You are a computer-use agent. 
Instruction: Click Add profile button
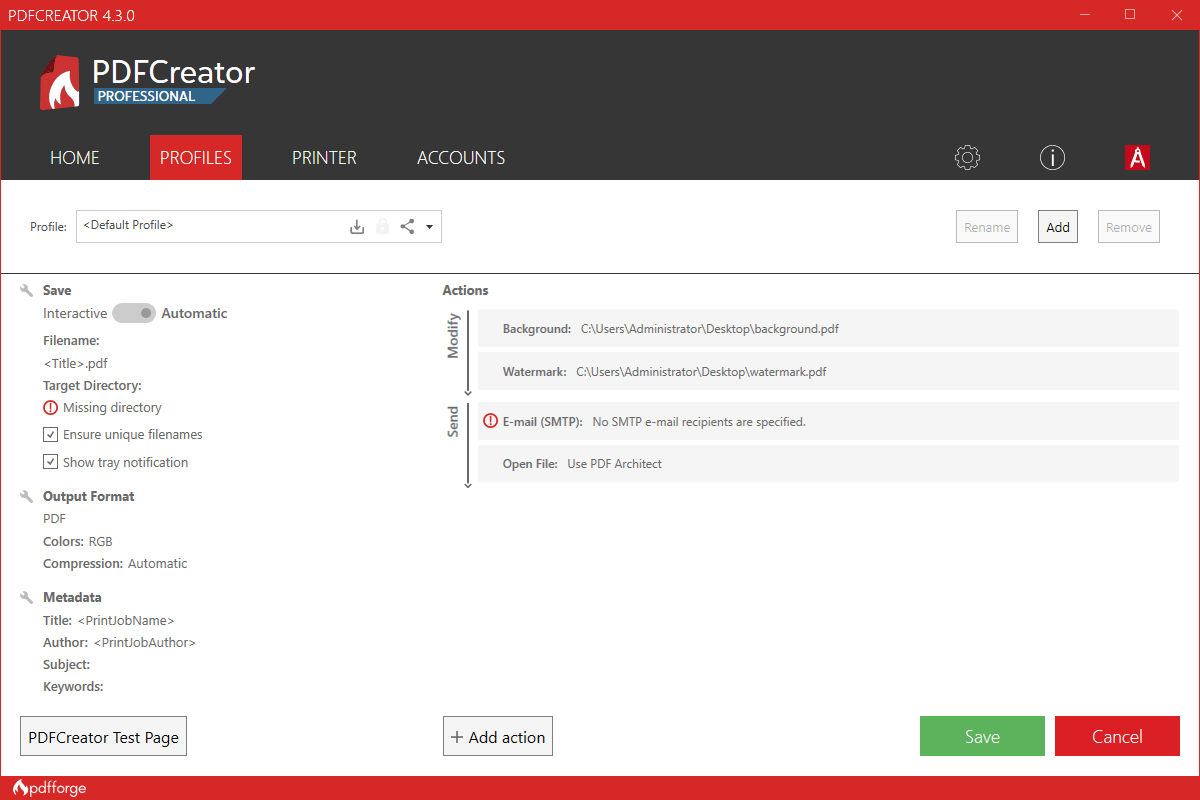click(1058, 227)
